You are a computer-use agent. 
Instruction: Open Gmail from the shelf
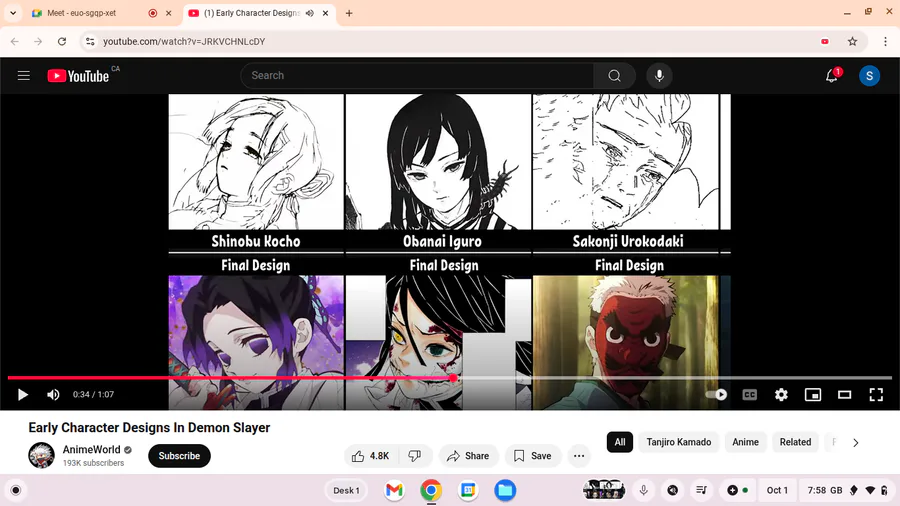(x=394, y=491)
